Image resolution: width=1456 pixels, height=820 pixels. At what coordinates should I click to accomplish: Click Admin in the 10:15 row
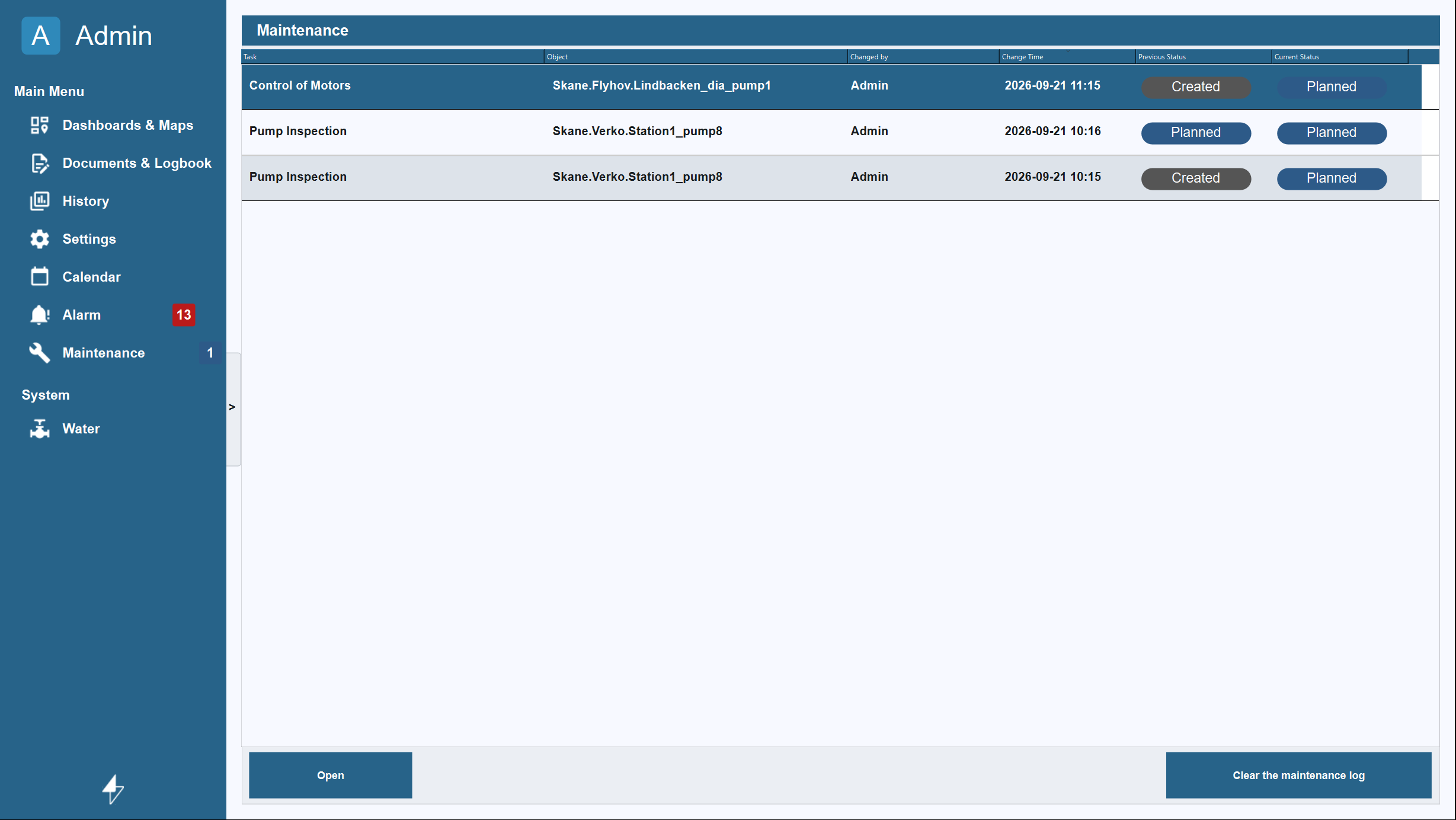(x=869, y=177)
